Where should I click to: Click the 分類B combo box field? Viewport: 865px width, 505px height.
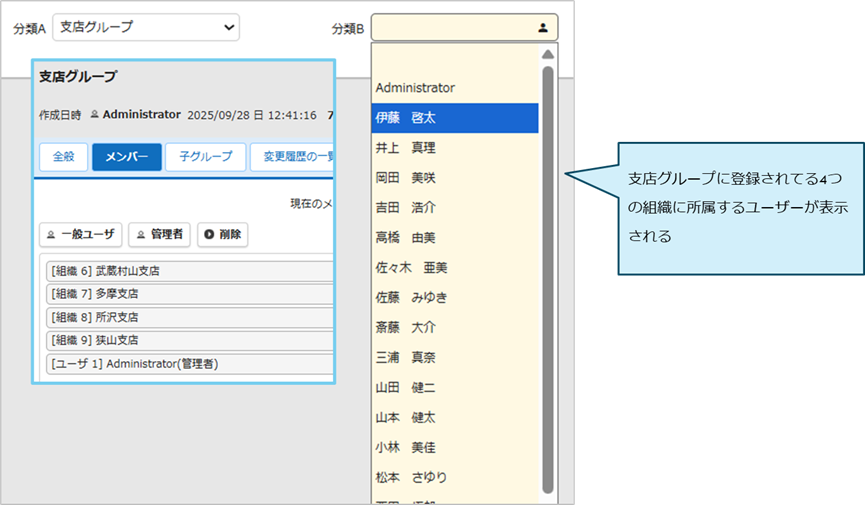(453, 28)
